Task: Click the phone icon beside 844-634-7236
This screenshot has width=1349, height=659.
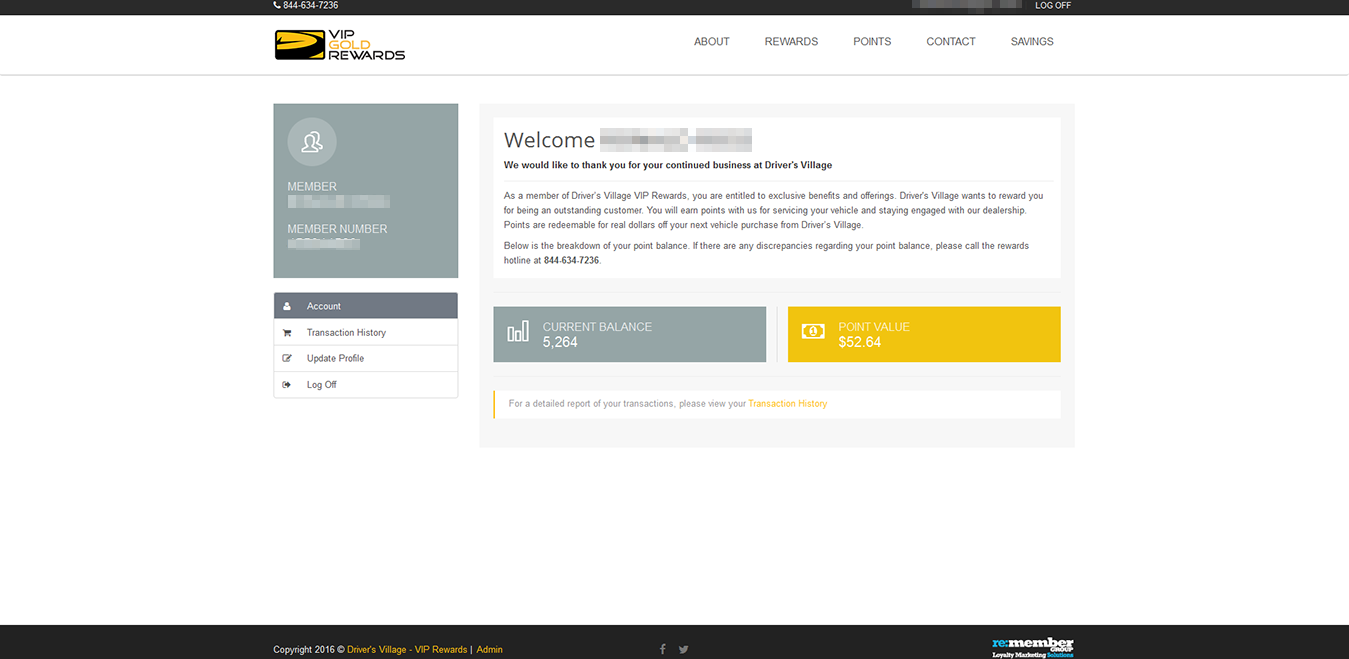Action: point(277,5)
